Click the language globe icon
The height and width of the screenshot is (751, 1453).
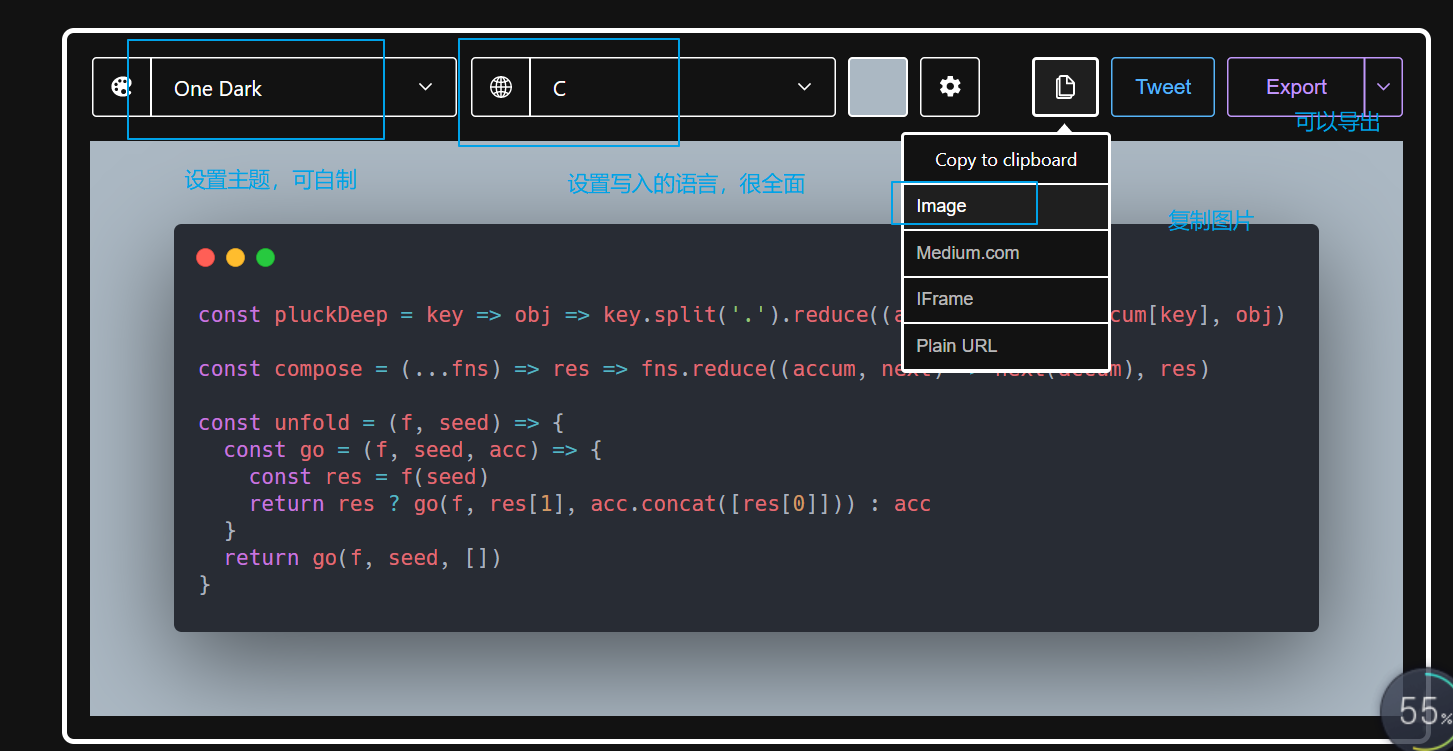click(x=501, y=87)
